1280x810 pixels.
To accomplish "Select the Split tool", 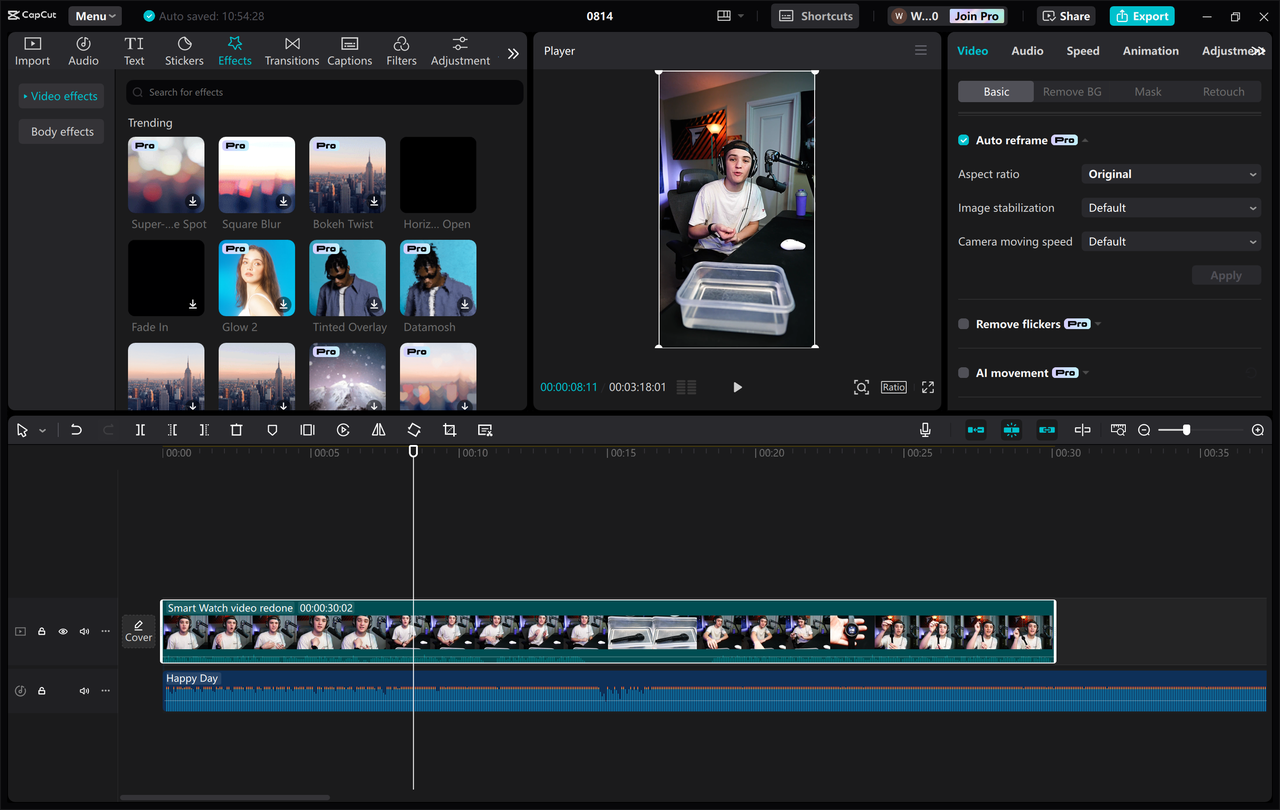I will (140, 429).
